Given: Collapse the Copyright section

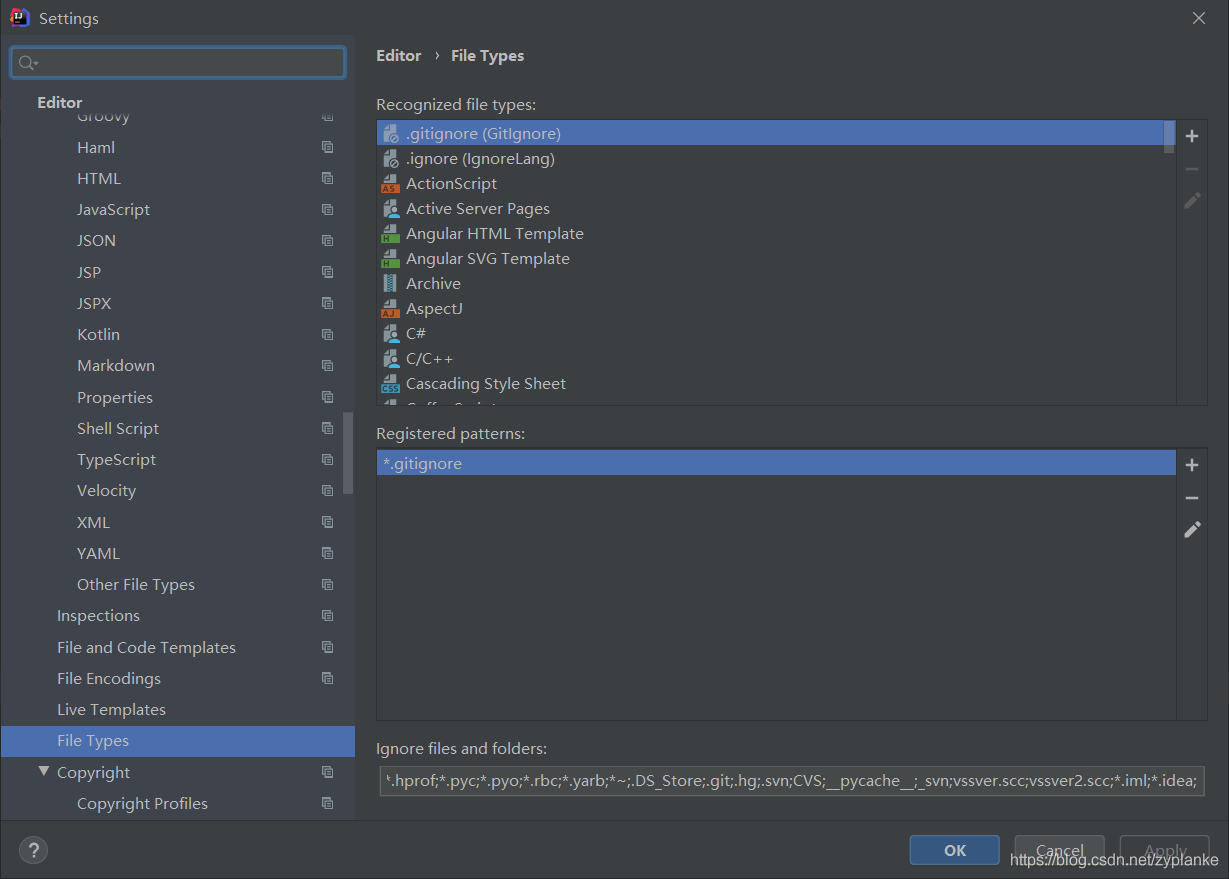Looking at the screenshot, I should click(43, 771).
